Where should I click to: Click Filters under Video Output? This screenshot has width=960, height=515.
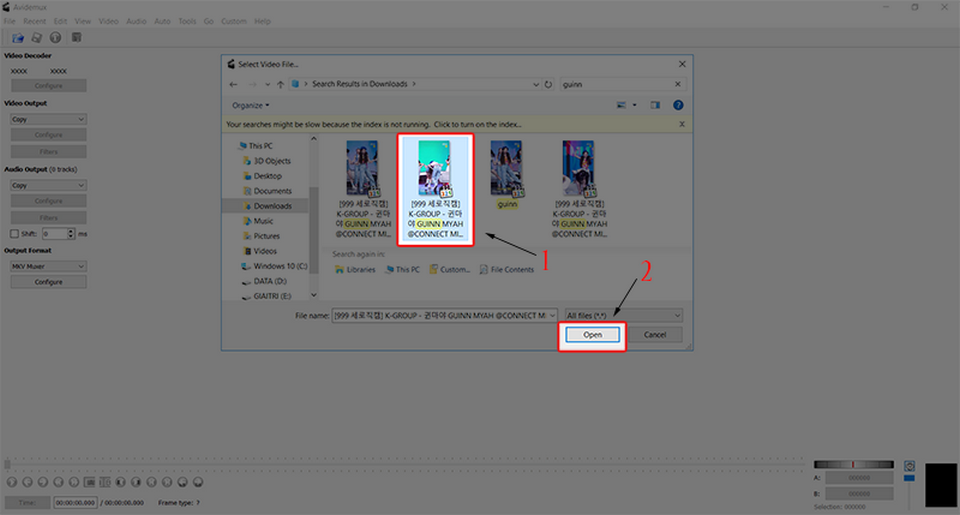[x=48, y=152]
